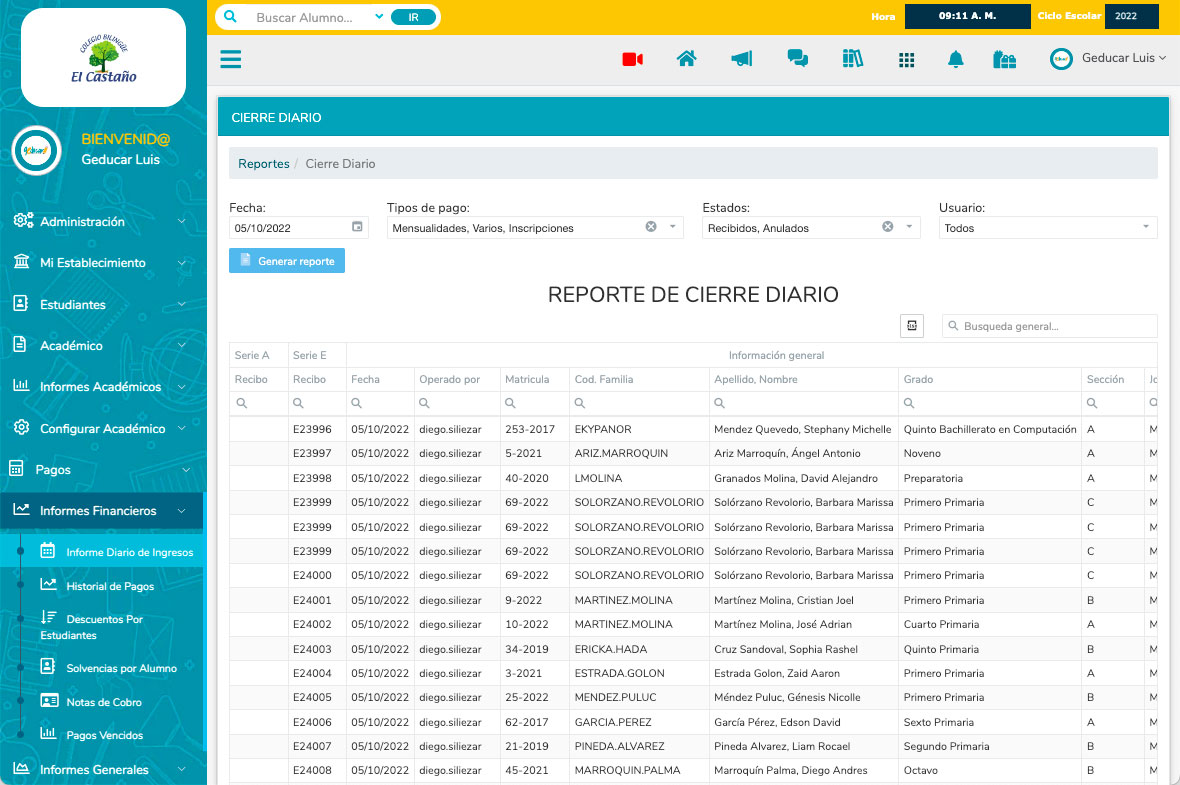This screenshot has width=1180, height=785.
Task: Click the search icon under Operado por
Action: (424, 403)
